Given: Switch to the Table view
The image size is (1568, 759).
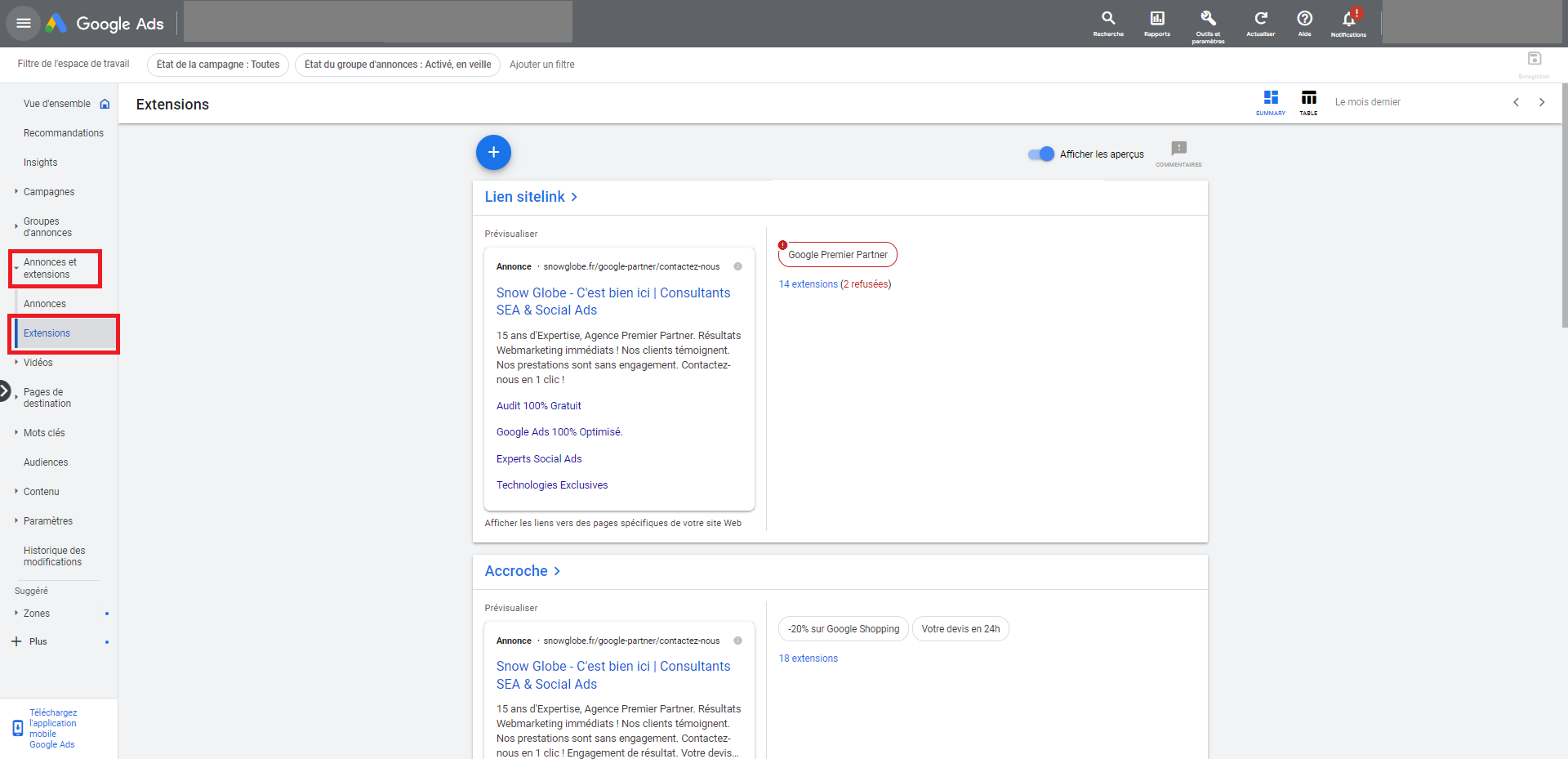Looking at the screenshot, I should click(x=1308, y=102).
